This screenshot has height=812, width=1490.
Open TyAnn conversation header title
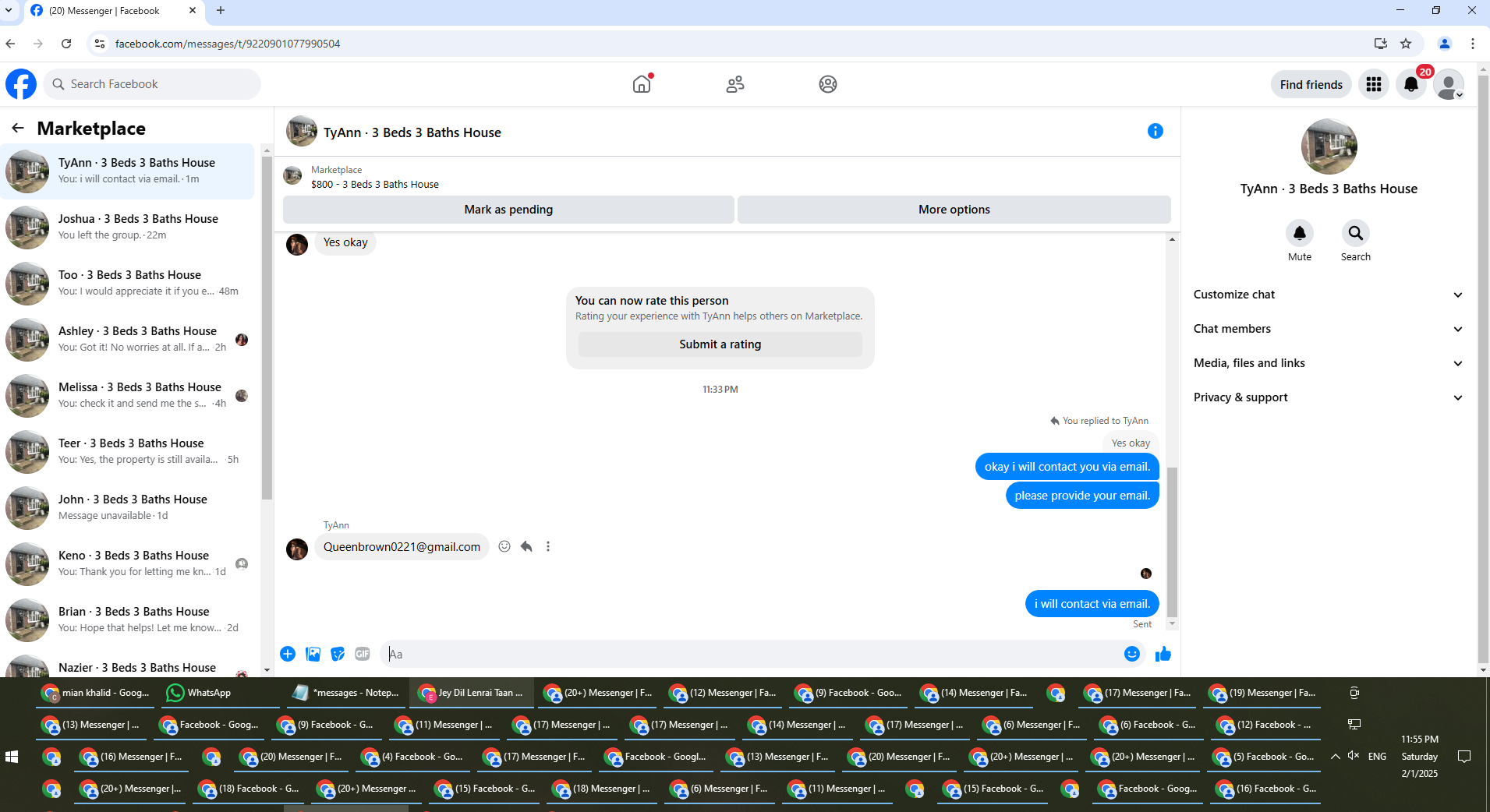pos(412,132)
